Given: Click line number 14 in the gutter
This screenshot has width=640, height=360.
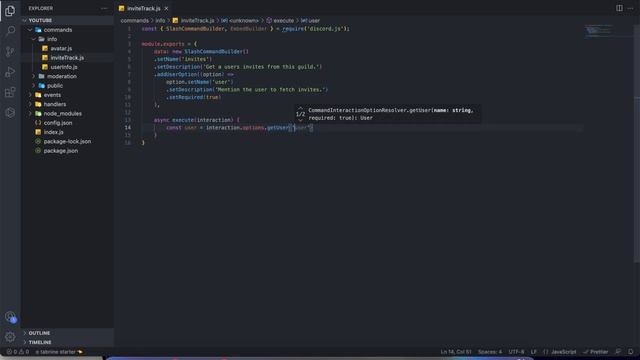Looking at the screenshot, I should tap(128, 127).
